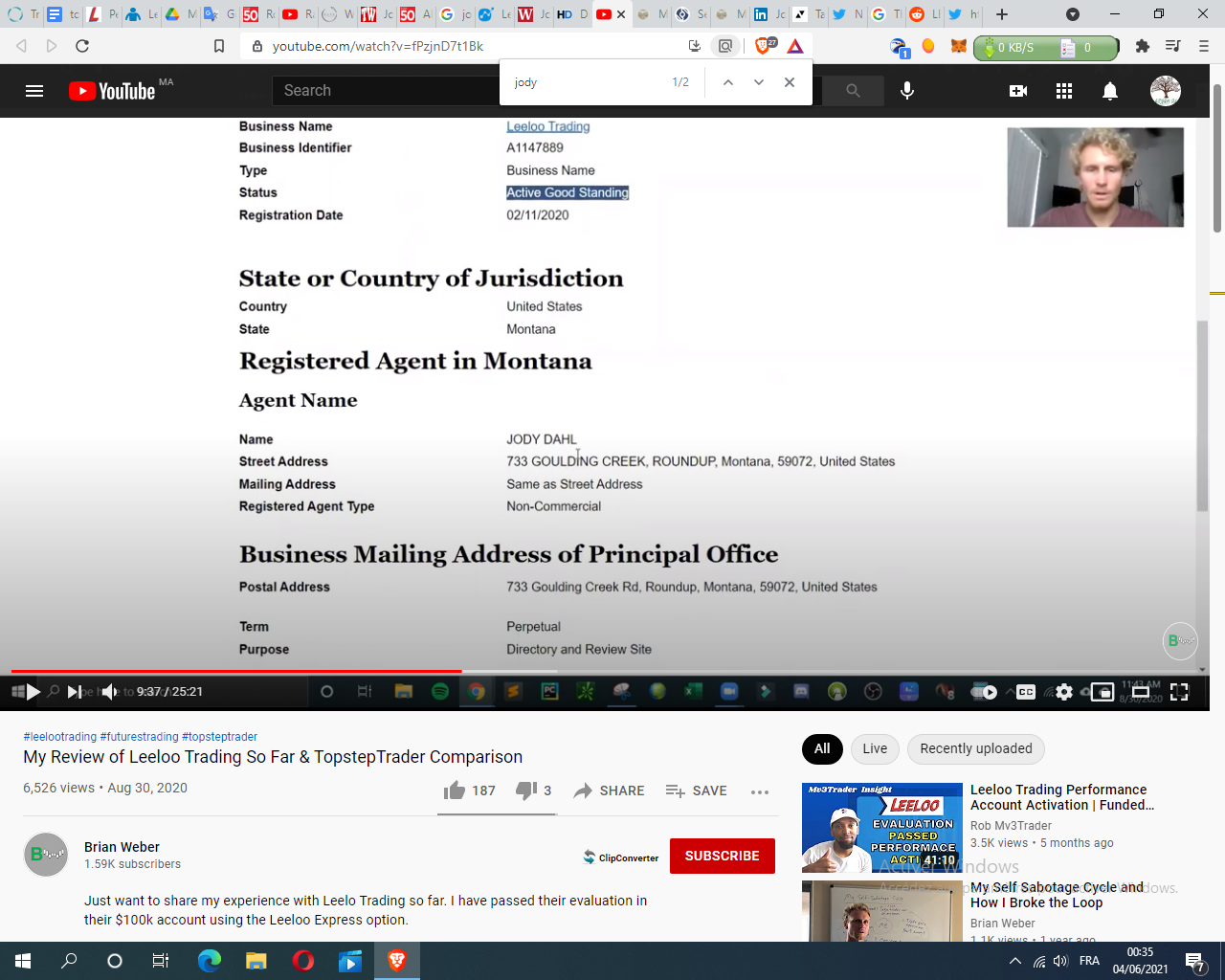1225x980 pixels.
Task: Show hidden system tray icons
Action: click(x=1015, y=961)
